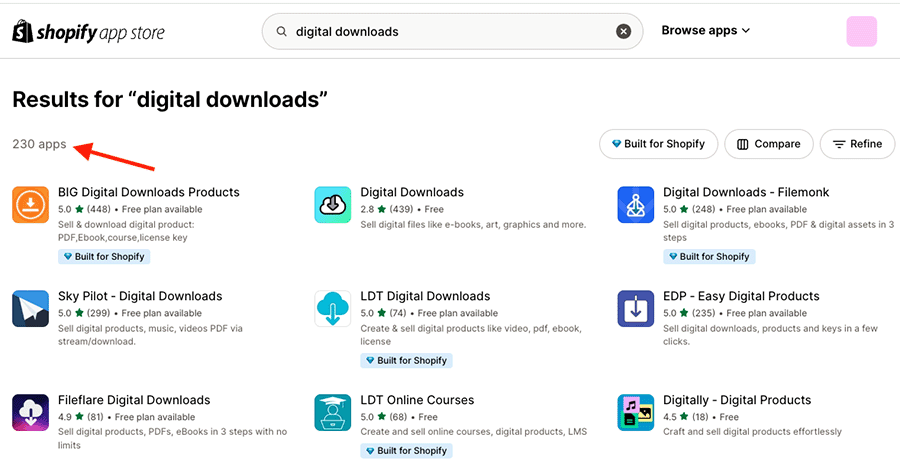Toggle the Built for Shopify filter
This screenshot has width=900, height=476.
[x=658, y=144]
